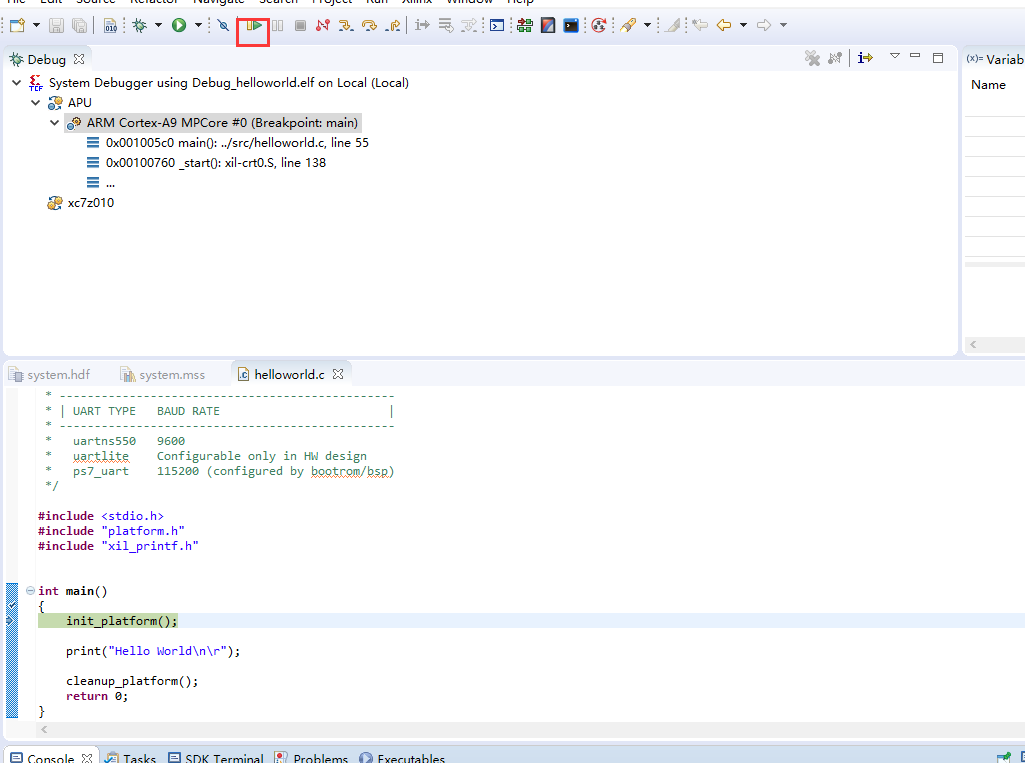Click Remove All Terminated Launches icon

pyautogui.click(x=812, y=58)
